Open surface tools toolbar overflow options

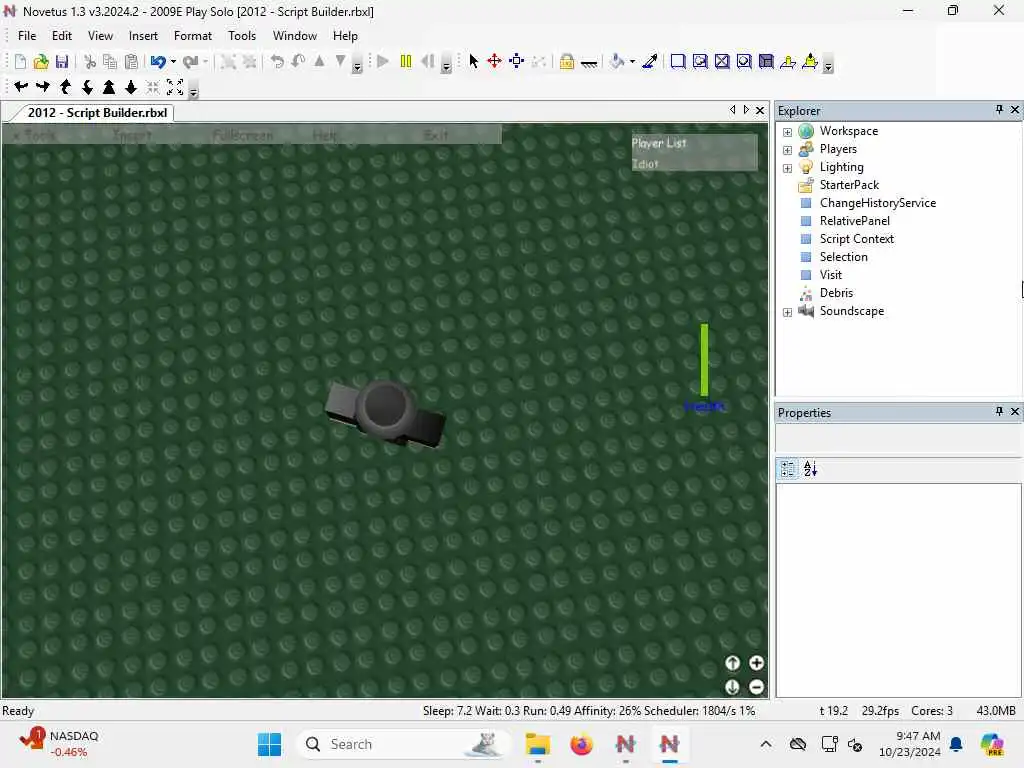pos(828,65)
